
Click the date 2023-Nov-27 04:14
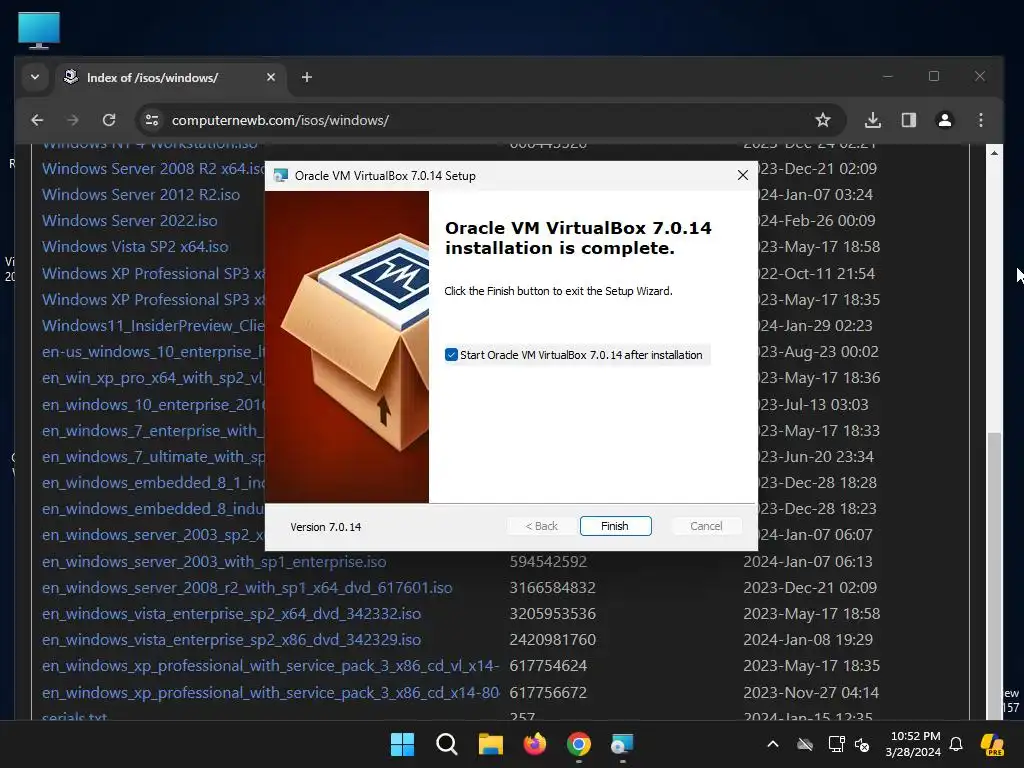(x=811, y=692)
